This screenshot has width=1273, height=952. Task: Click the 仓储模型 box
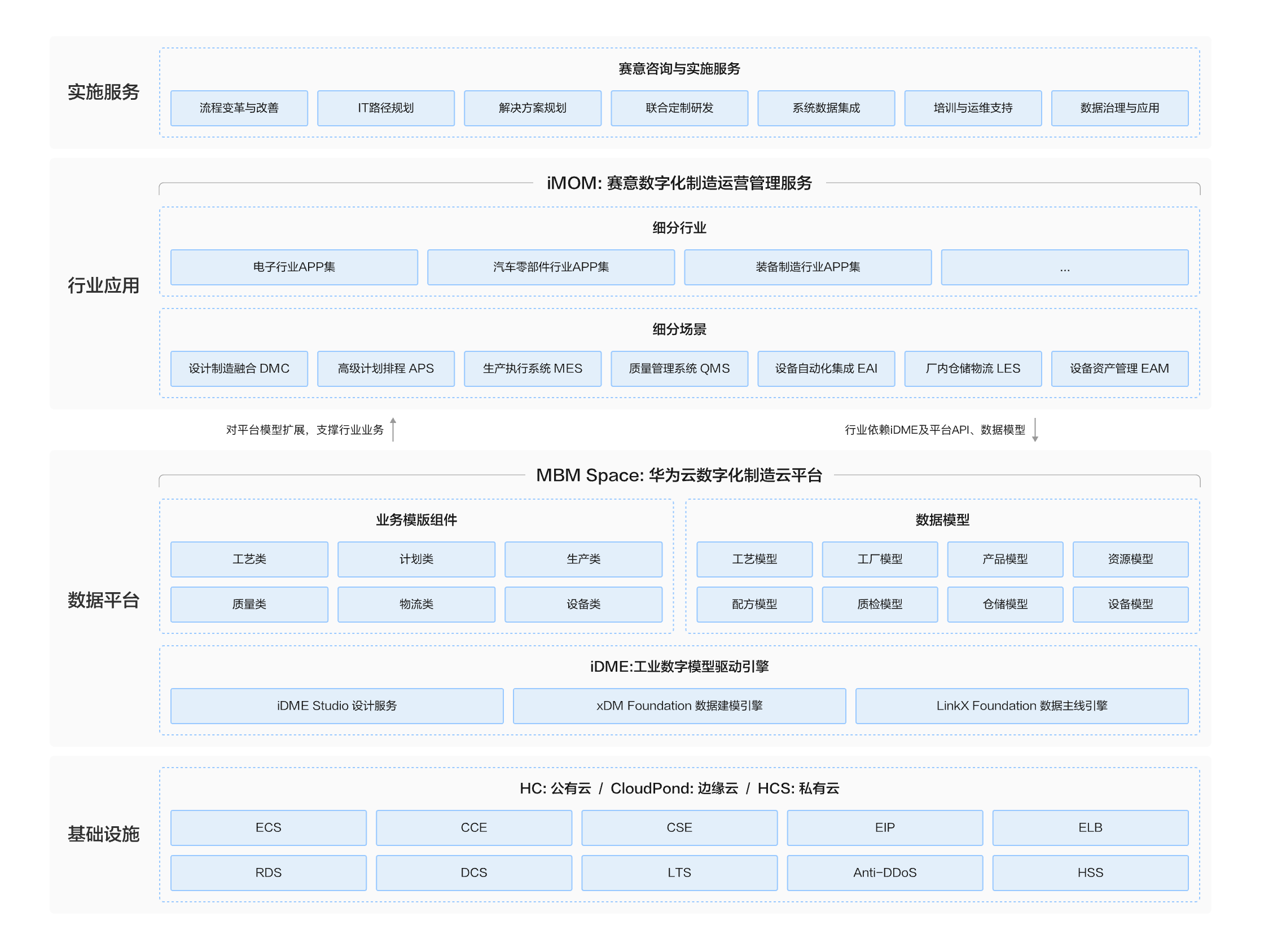[1005, 604]
